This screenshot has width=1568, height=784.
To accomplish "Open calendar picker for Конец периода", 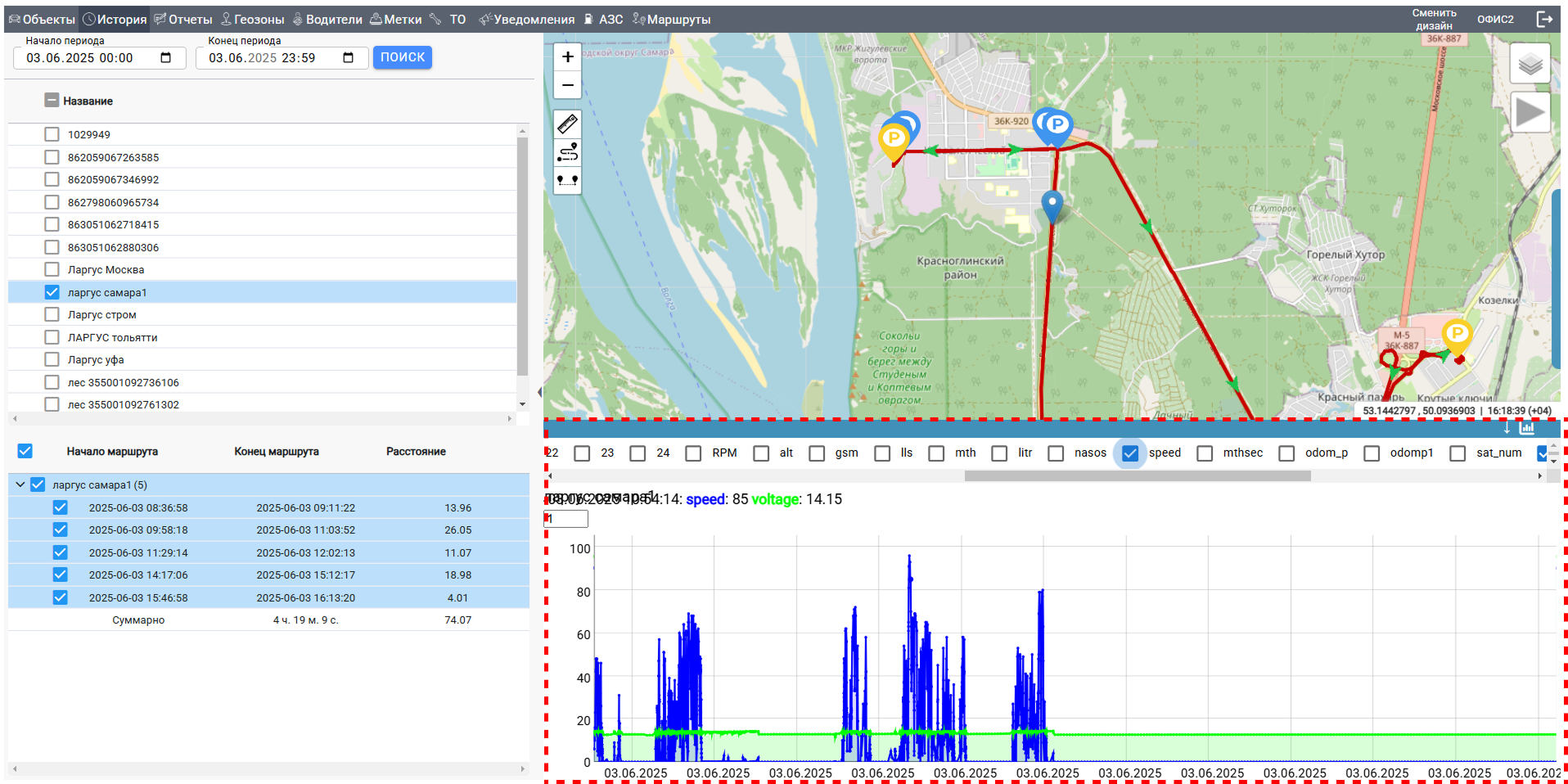I will pos(349,58).
